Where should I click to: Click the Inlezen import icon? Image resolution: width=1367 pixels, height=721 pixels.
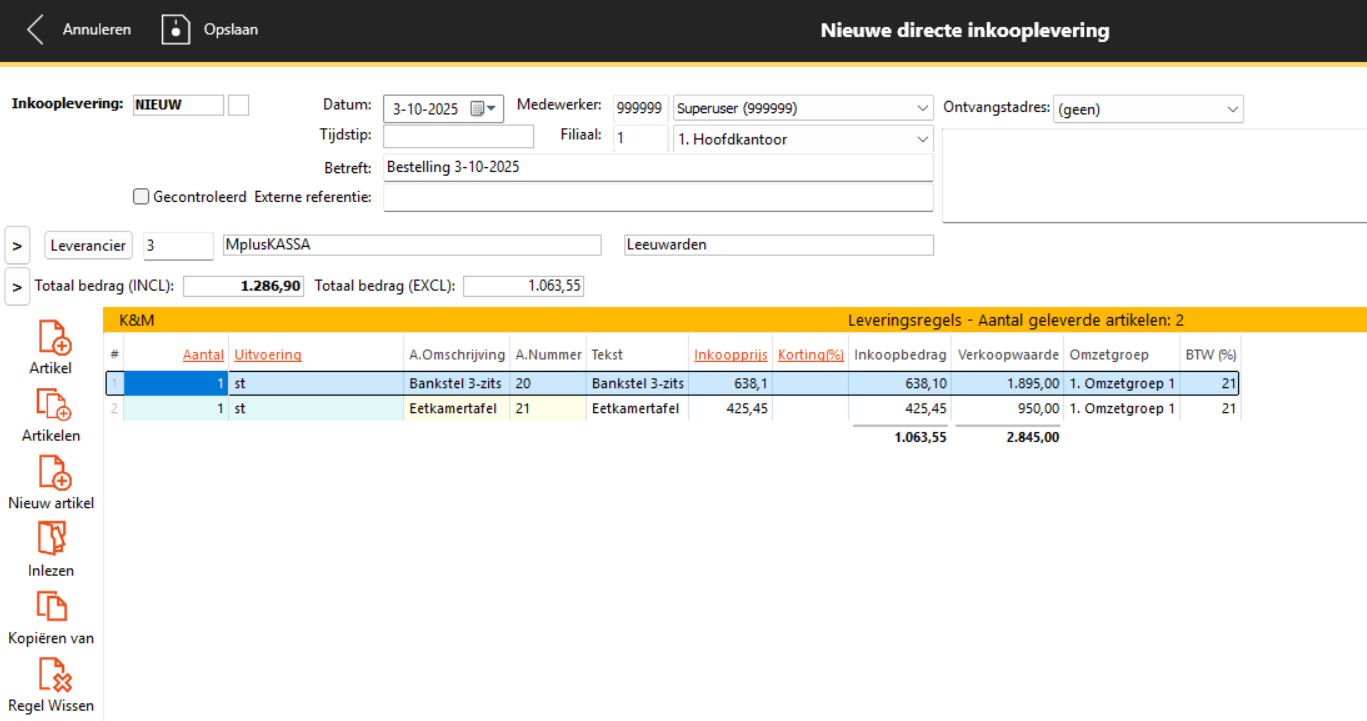[x=51, y=539]
